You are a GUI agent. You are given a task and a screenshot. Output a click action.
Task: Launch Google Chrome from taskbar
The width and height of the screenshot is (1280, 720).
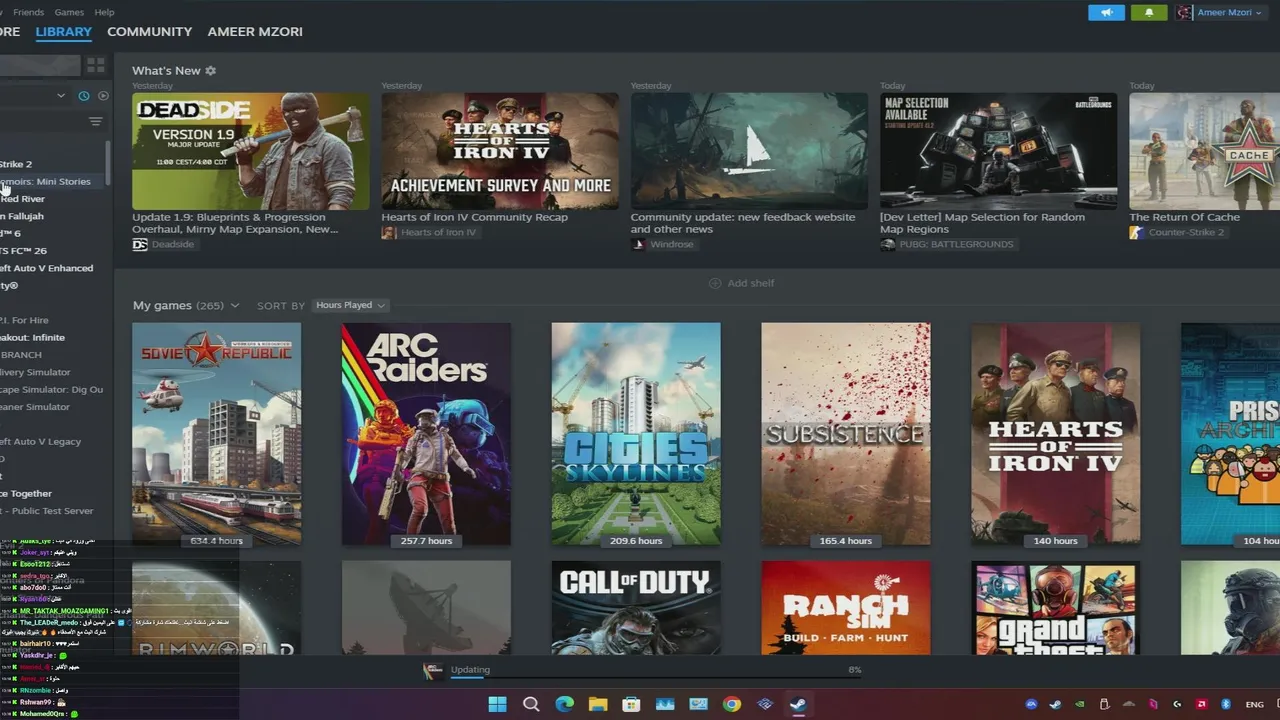(x=732, y=704)
